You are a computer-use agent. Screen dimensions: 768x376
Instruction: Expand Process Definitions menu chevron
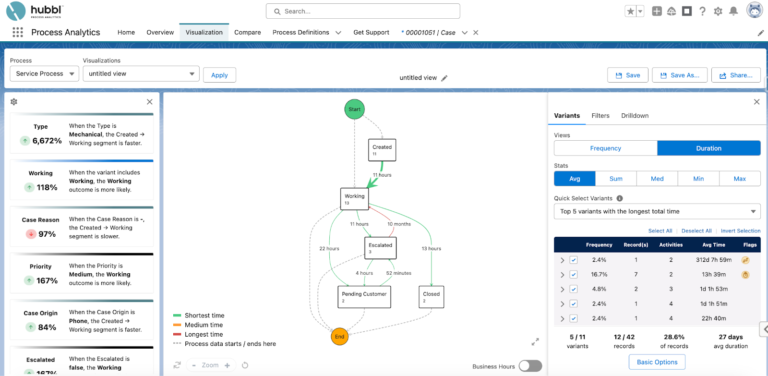(338, 33)
